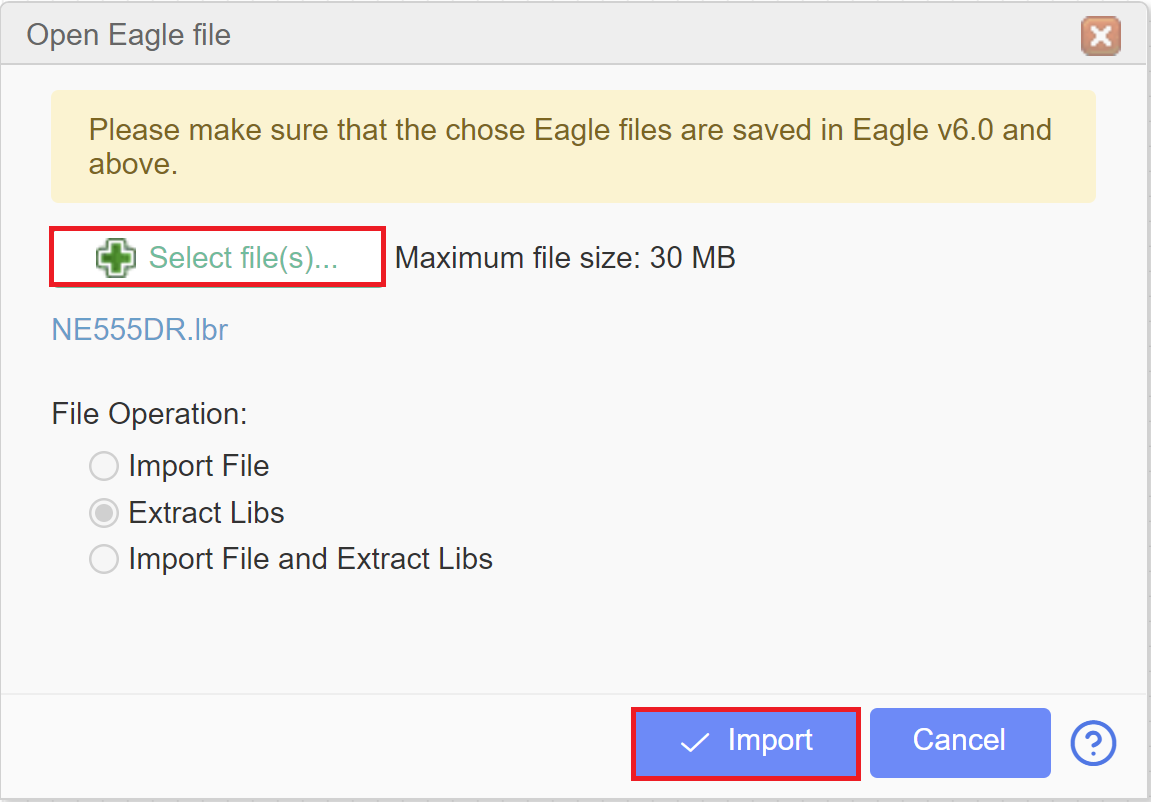1151x802 pixels.
Task: Confirm with the Import button
Action: click(745, 743)
